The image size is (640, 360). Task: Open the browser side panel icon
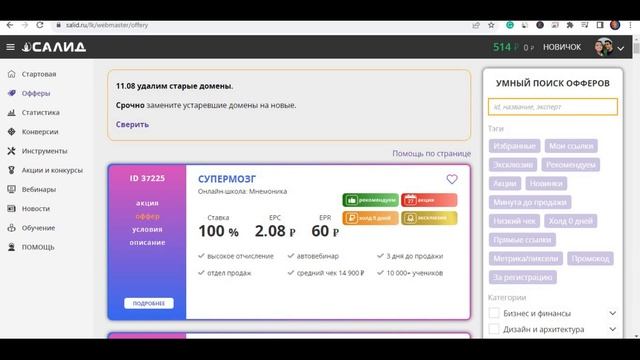point(600,25)
